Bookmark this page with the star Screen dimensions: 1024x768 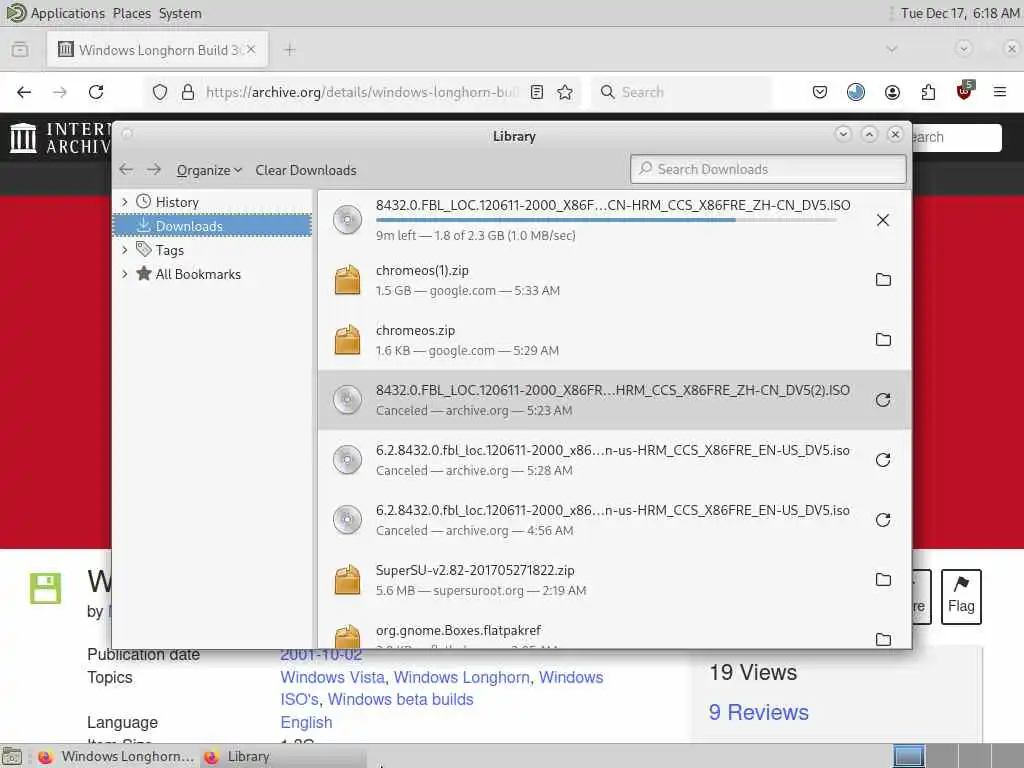(x=565, y=92)
